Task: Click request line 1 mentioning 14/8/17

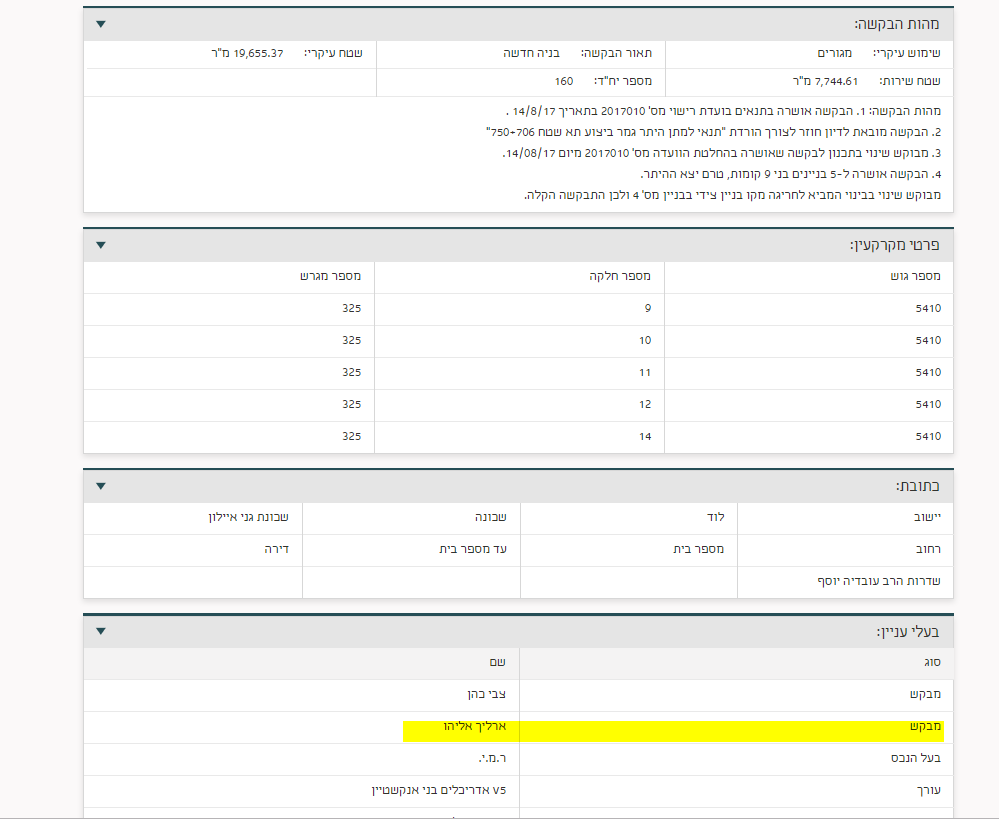Action: pos(723,112)
